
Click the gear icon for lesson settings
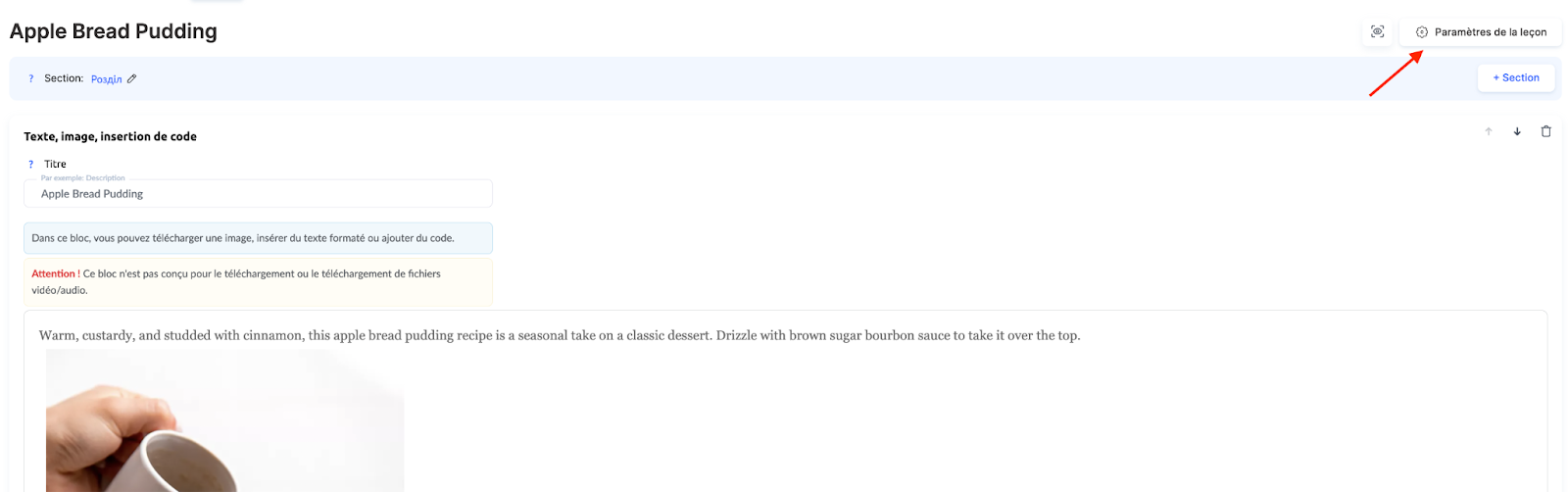pyautogui.click(x=1422, y=32)
